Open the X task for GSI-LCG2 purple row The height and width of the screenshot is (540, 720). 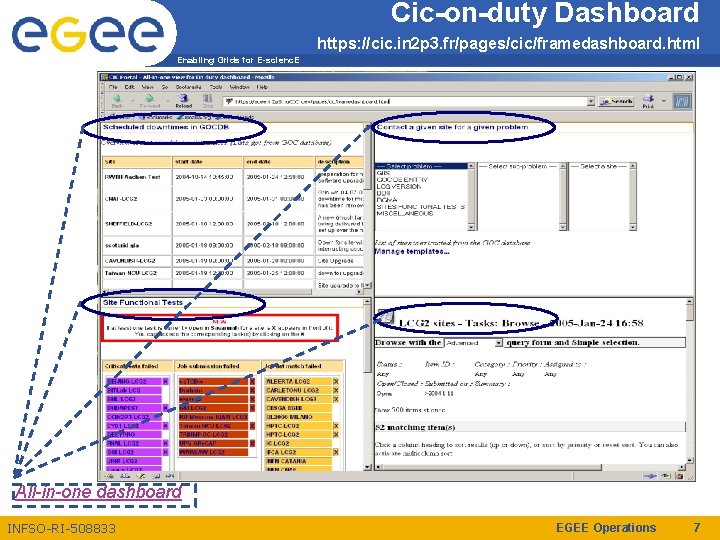pyautogui.click(x=165, y=452)
